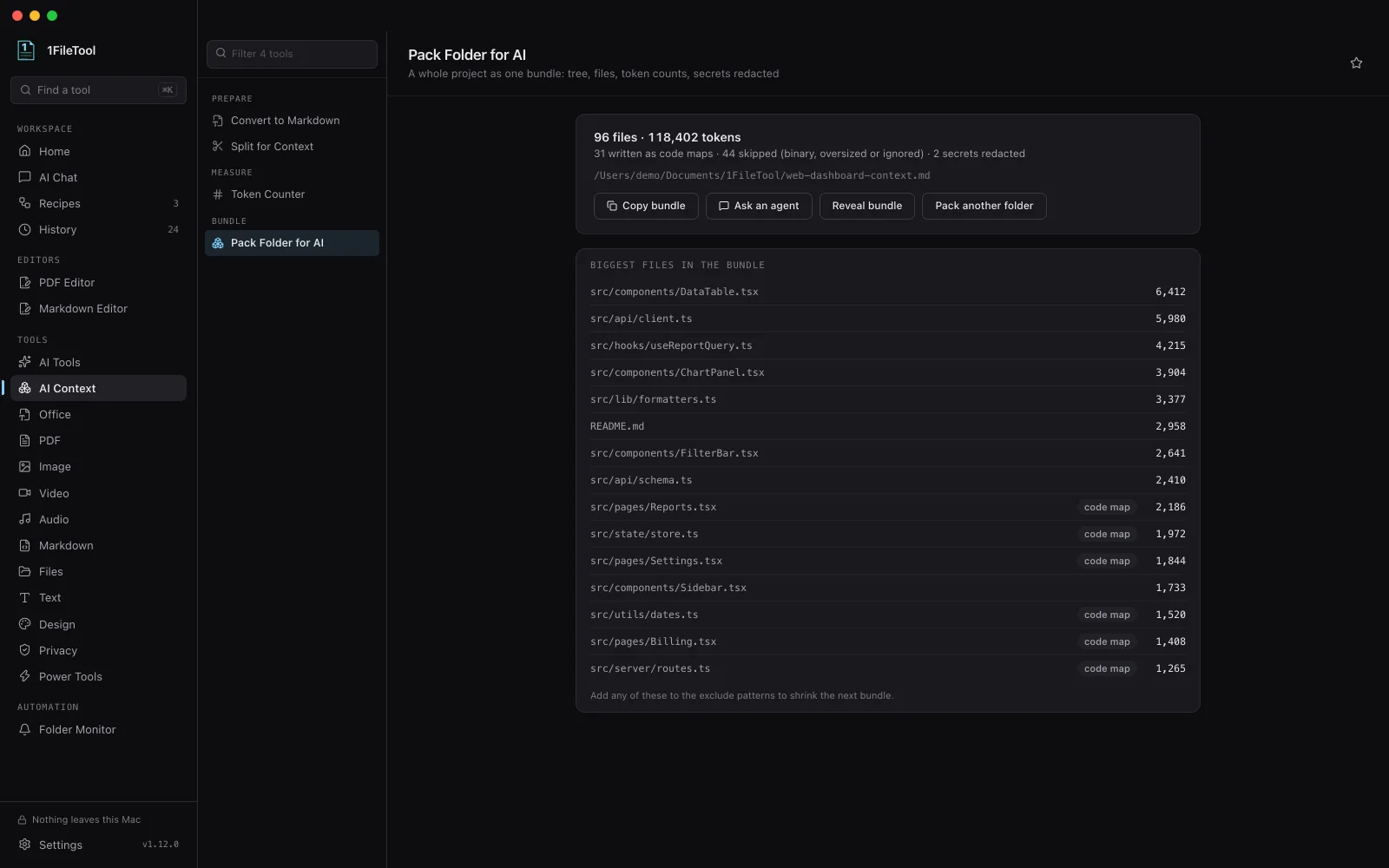Screen dimensions: 1389x868
Task: Click the 1FileTool app logo
Action: click(26, 50)
